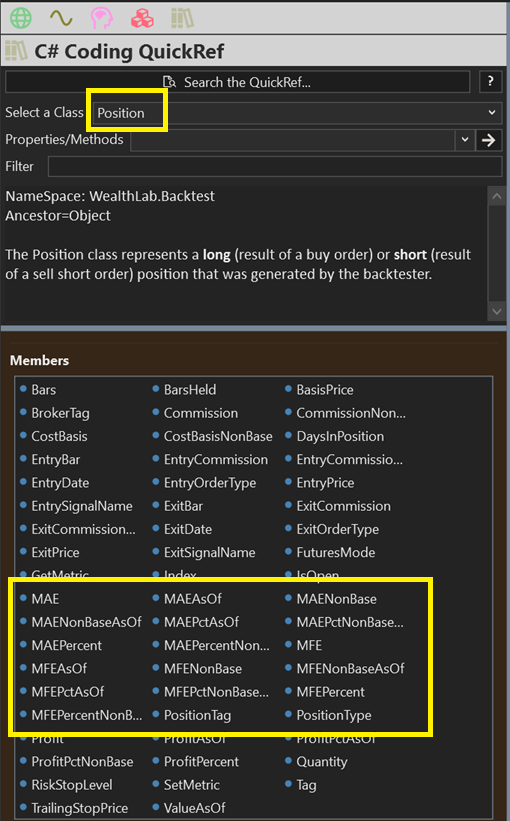
Task: Open the Properties/Methods dropdown arrow
Action: pos(464,140)
